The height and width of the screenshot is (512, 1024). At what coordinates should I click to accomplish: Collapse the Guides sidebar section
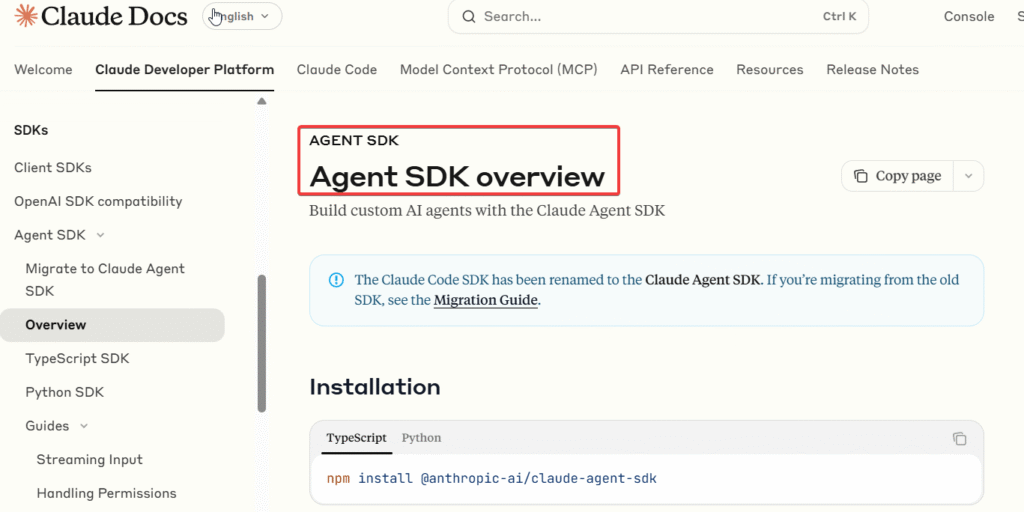coord(84,426)
